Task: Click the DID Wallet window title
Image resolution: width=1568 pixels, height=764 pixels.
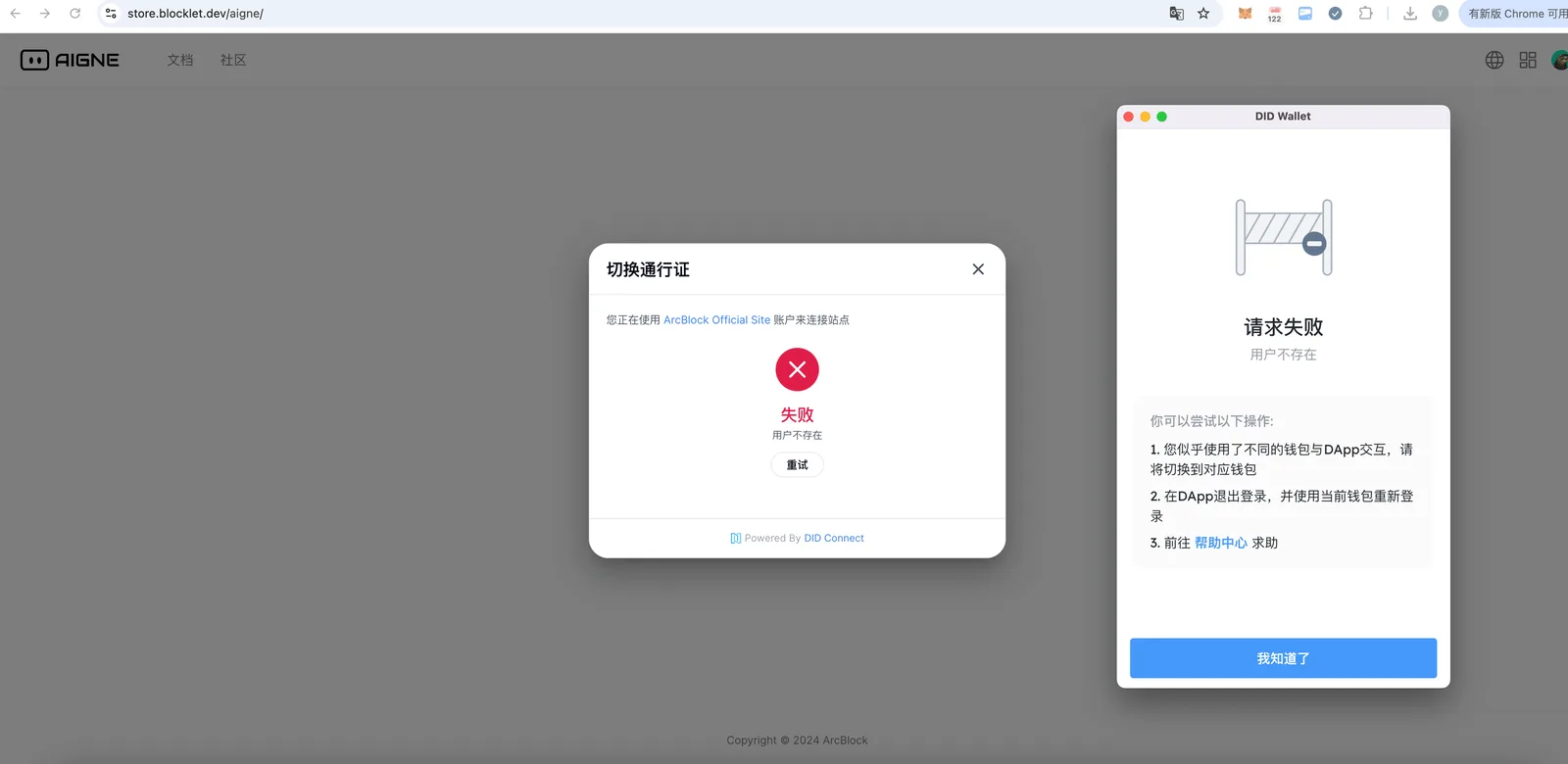Action: [x=1283, y=117]
